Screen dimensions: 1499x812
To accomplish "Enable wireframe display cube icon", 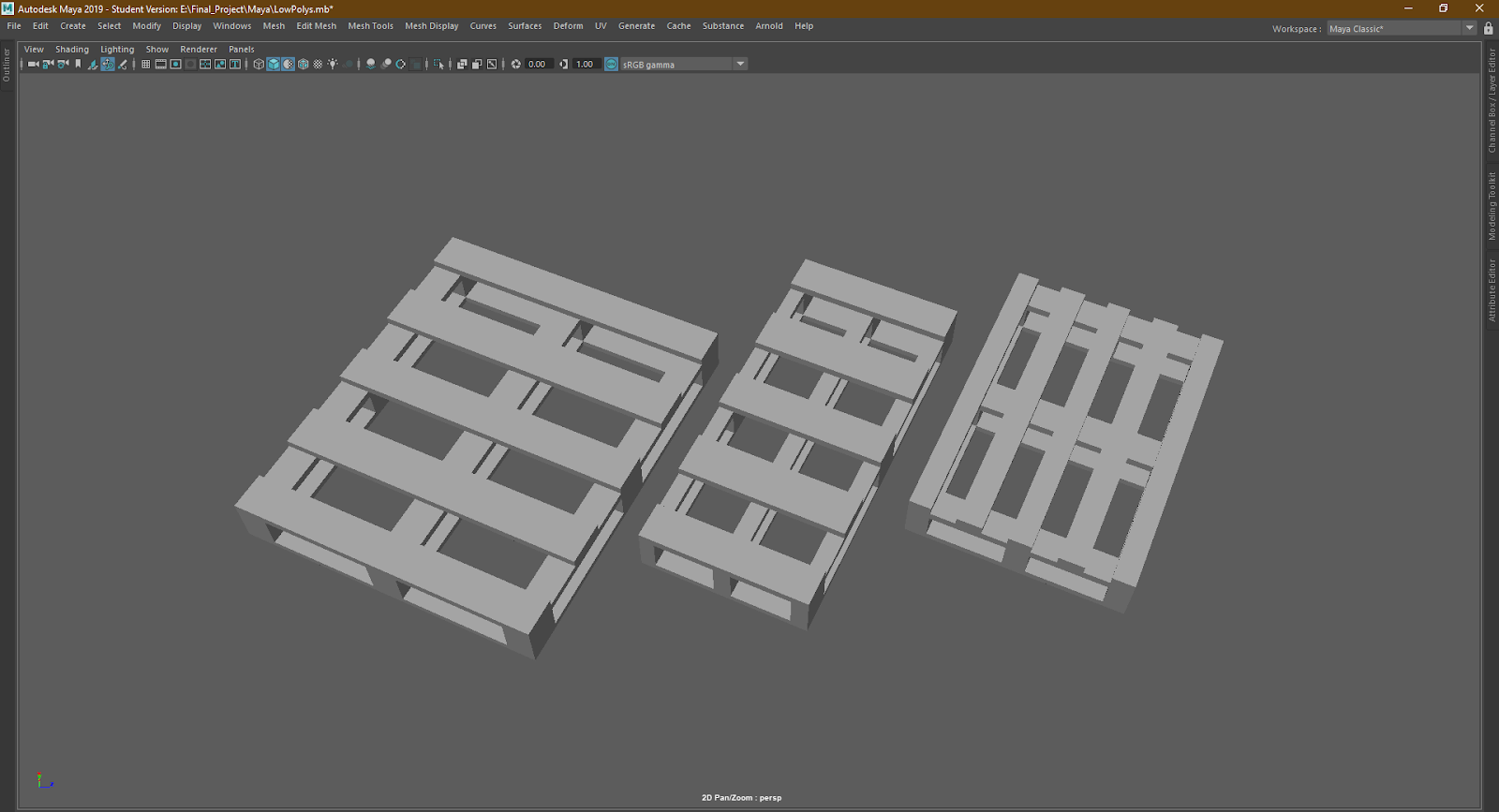I will 259,65.
